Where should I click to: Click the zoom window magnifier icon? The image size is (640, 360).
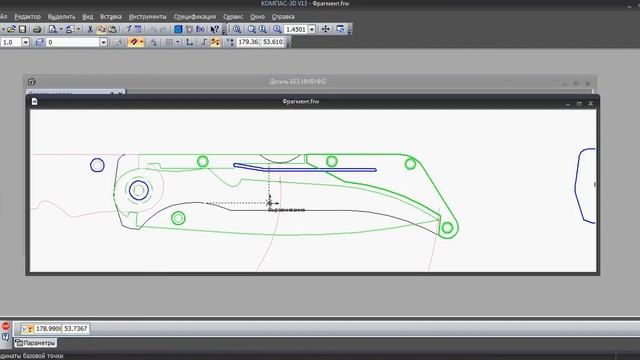pyautogui.click(x=237, y=29)
